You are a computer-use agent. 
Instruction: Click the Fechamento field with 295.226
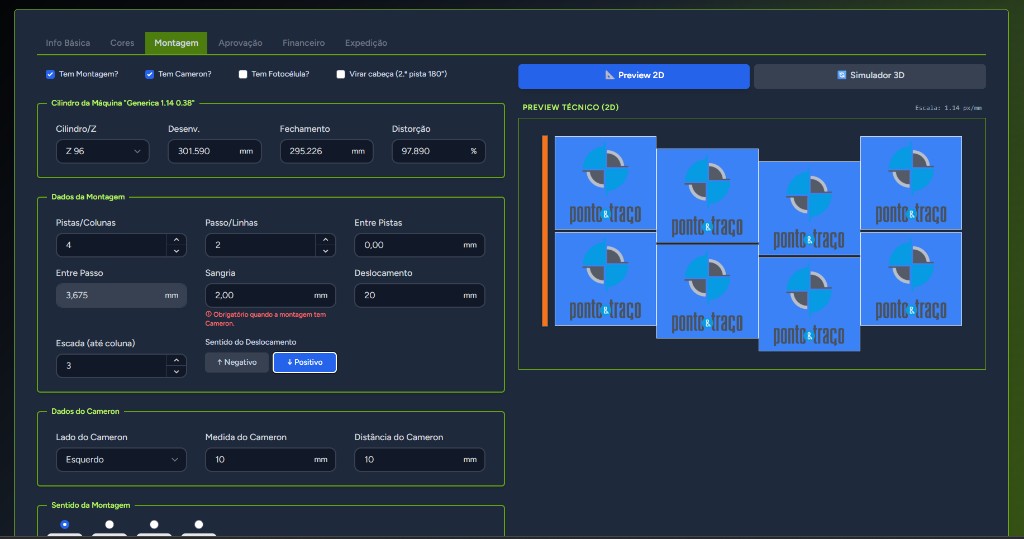pyautogui.click(x=327, y=151)
